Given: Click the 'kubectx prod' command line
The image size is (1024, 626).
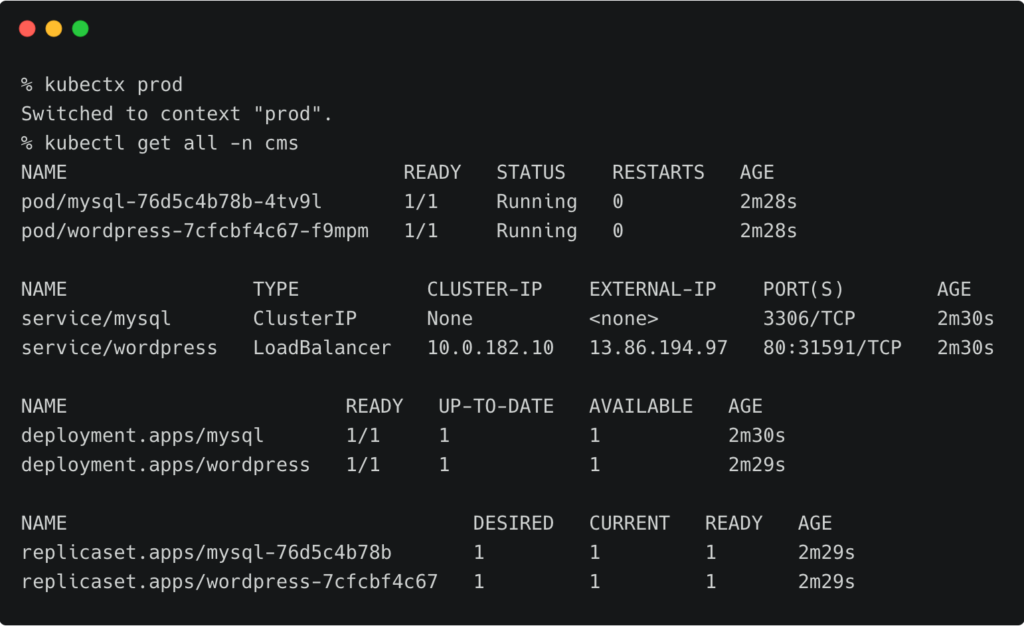Looking at the screenshot, I should pyautogui.click(x=101, y=85).
